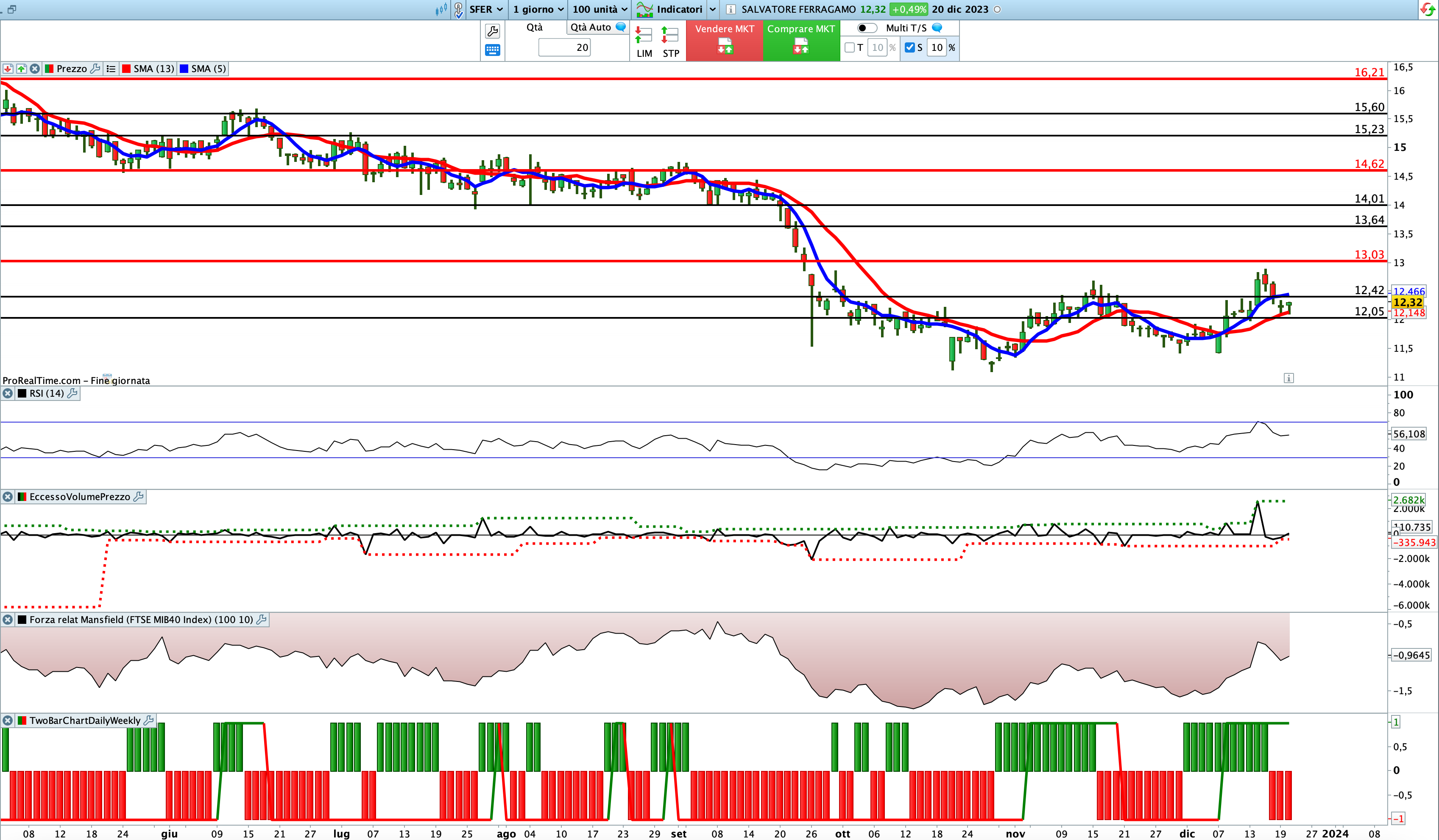Place a LIM limit order
Viewport: 1439px width, 840px height.
click(644, 42)
